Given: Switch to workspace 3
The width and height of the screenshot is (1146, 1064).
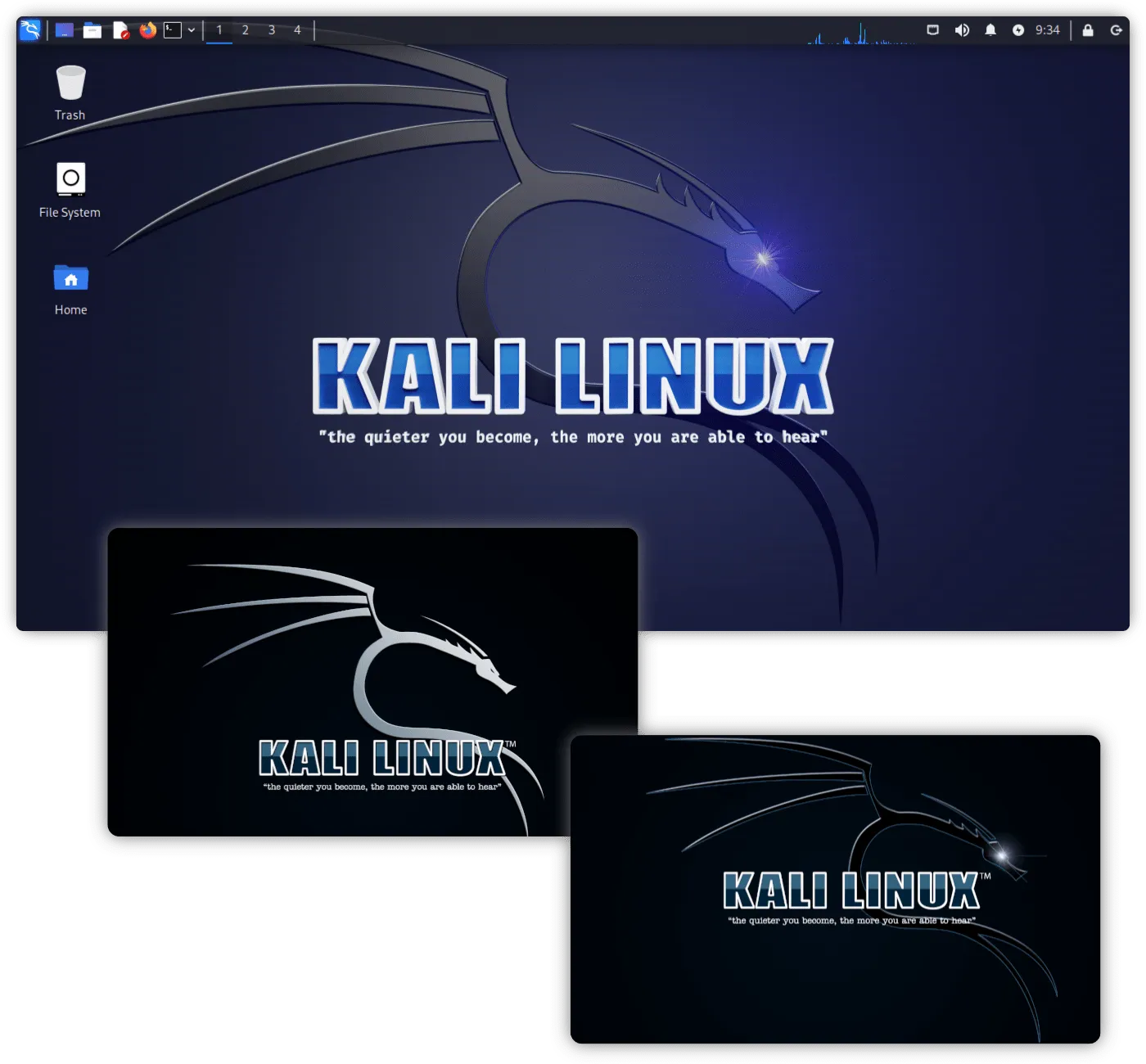Looking at the screenshot, I should 272,30.
